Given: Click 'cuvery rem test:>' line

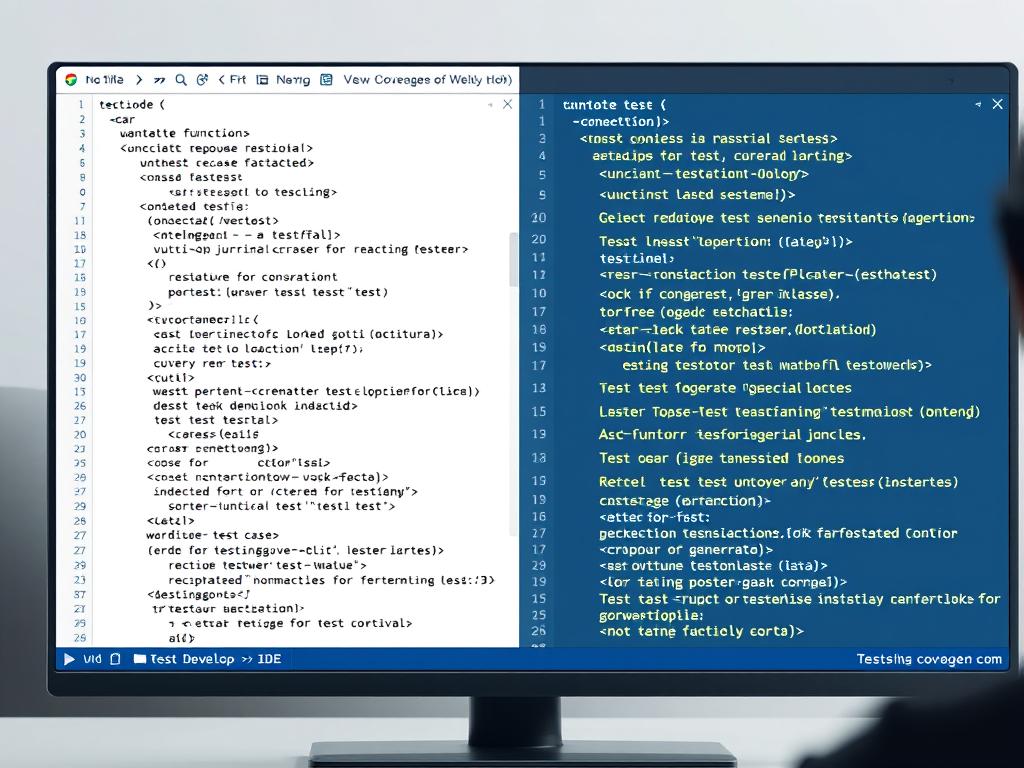Looking at the screenshot, I should point(212,363).
